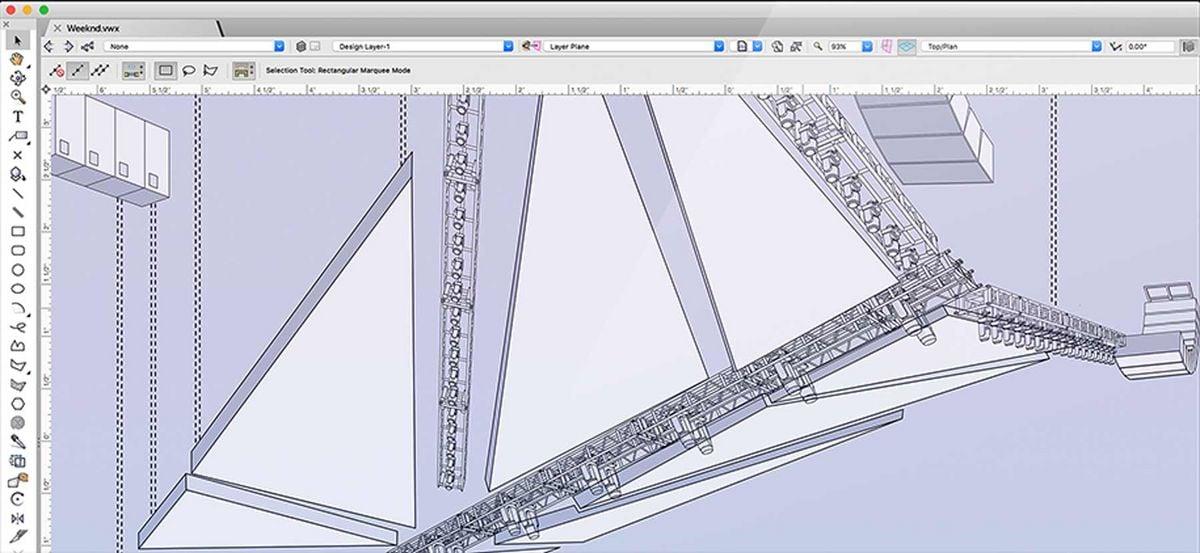Go to the previous view arrow
Screen dimensions: 1200x553
[x=50, y=46]
